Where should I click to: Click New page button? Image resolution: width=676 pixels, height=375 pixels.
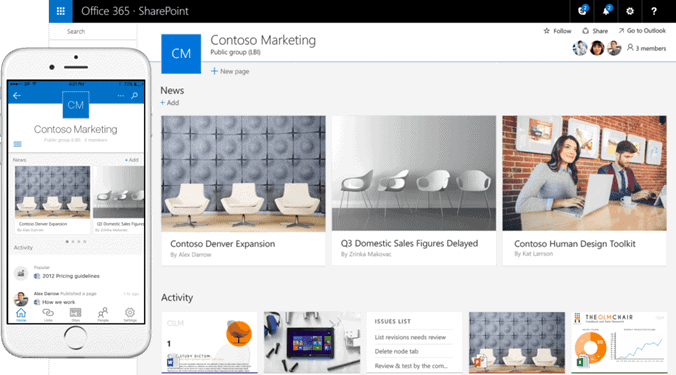click(230, 71)
